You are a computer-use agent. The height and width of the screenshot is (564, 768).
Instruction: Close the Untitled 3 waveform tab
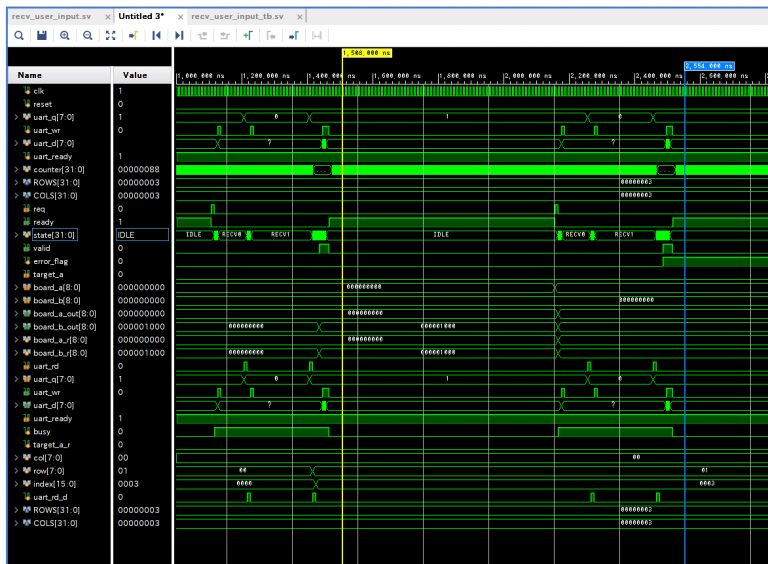tap(179, 17)
